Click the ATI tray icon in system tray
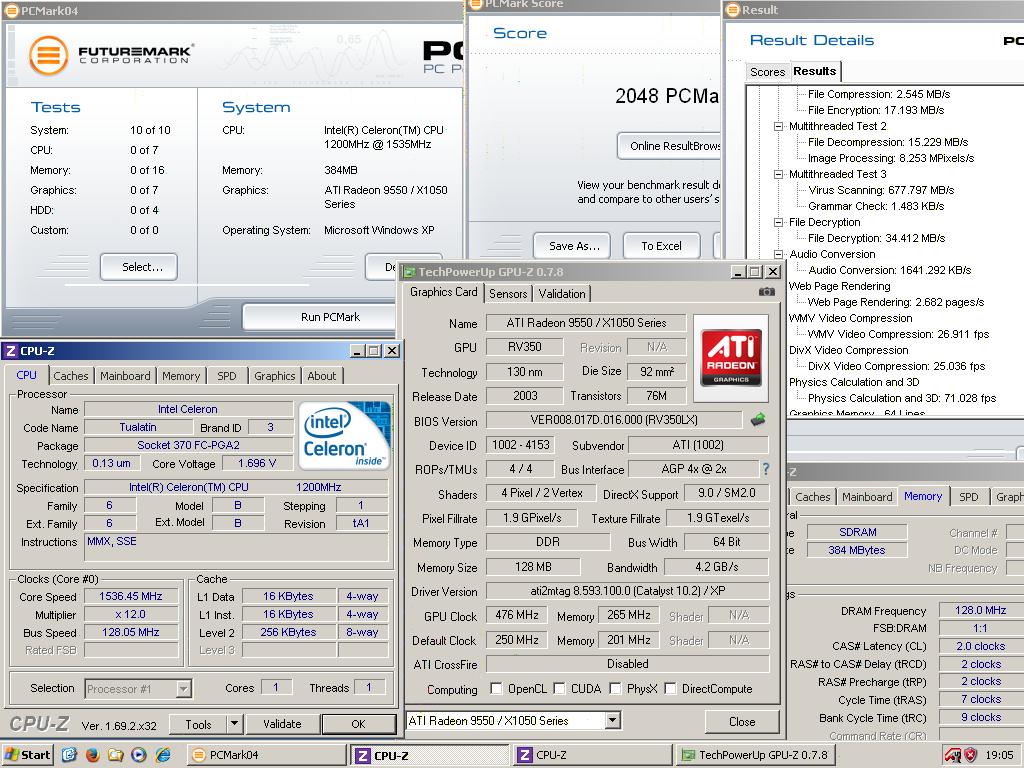This screenshot has height=768, width=1024. (x=953, y=756)
